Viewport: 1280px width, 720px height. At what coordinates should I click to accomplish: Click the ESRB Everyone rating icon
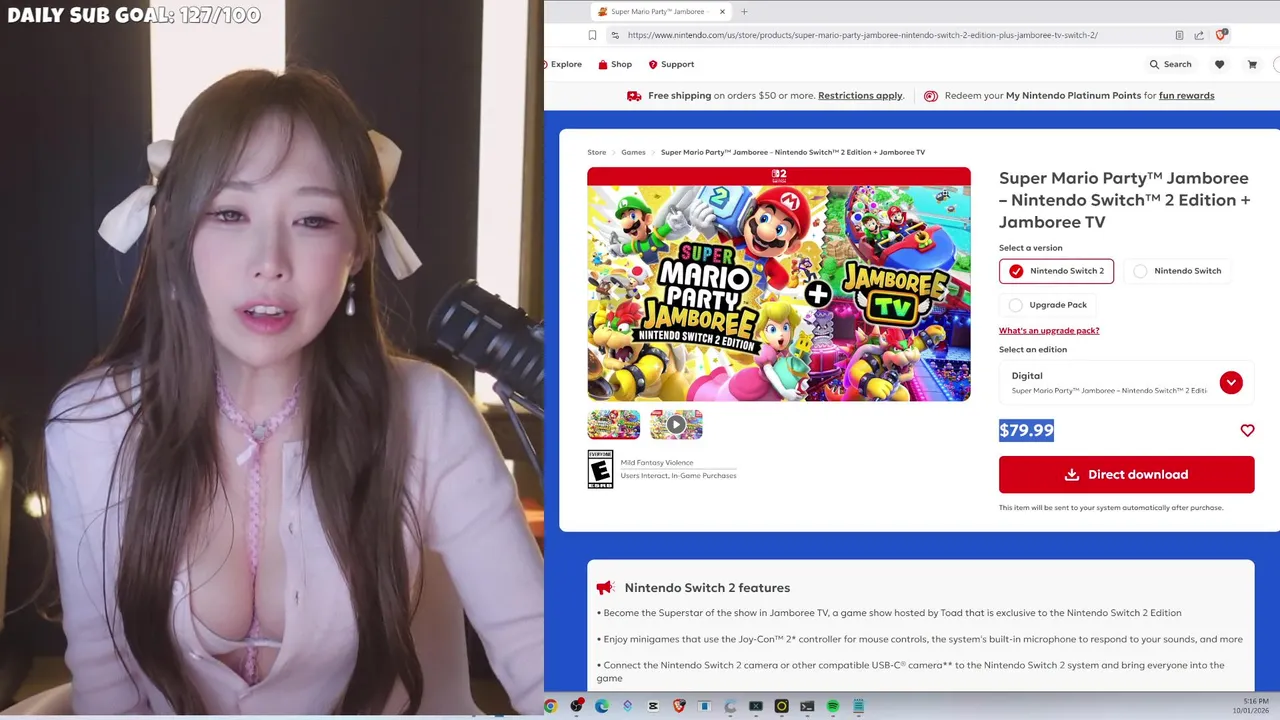[600, 469]
